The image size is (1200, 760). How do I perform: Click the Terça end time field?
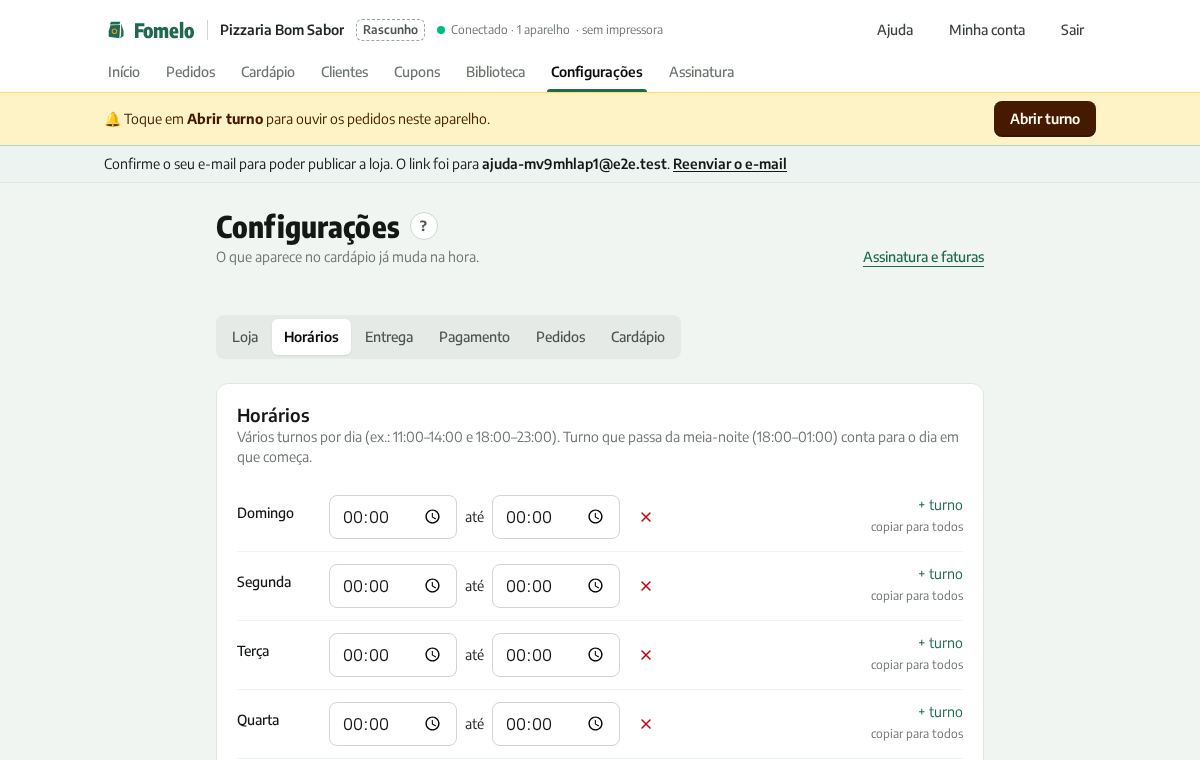tap(556, 655)
